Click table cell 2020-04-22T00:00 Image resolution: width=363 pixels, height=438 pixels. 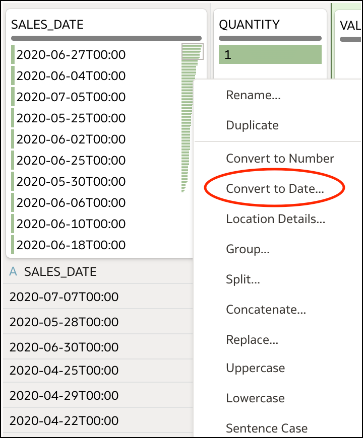coord(98,420)
